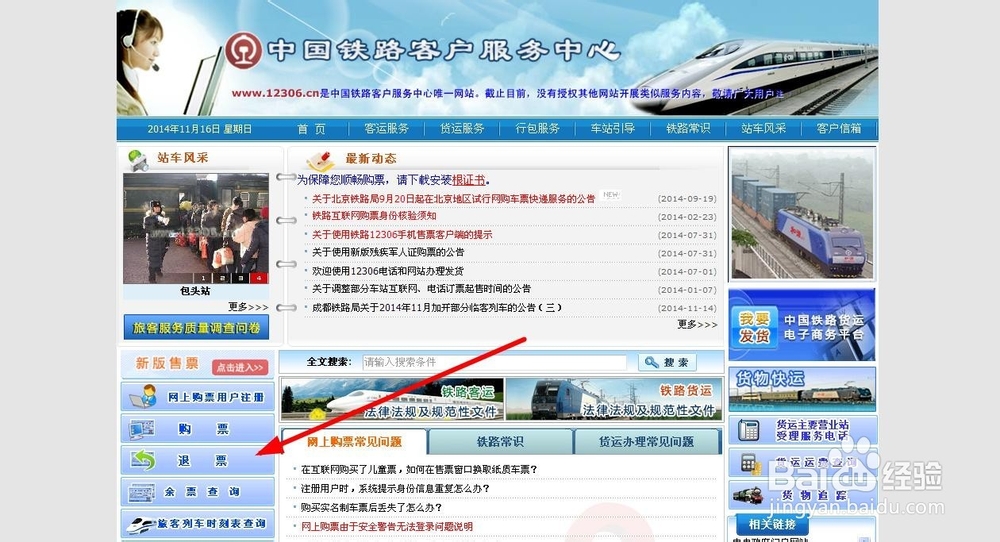Click 更多>>> under station photo
1000x542 pixels.
coord(248,307)
